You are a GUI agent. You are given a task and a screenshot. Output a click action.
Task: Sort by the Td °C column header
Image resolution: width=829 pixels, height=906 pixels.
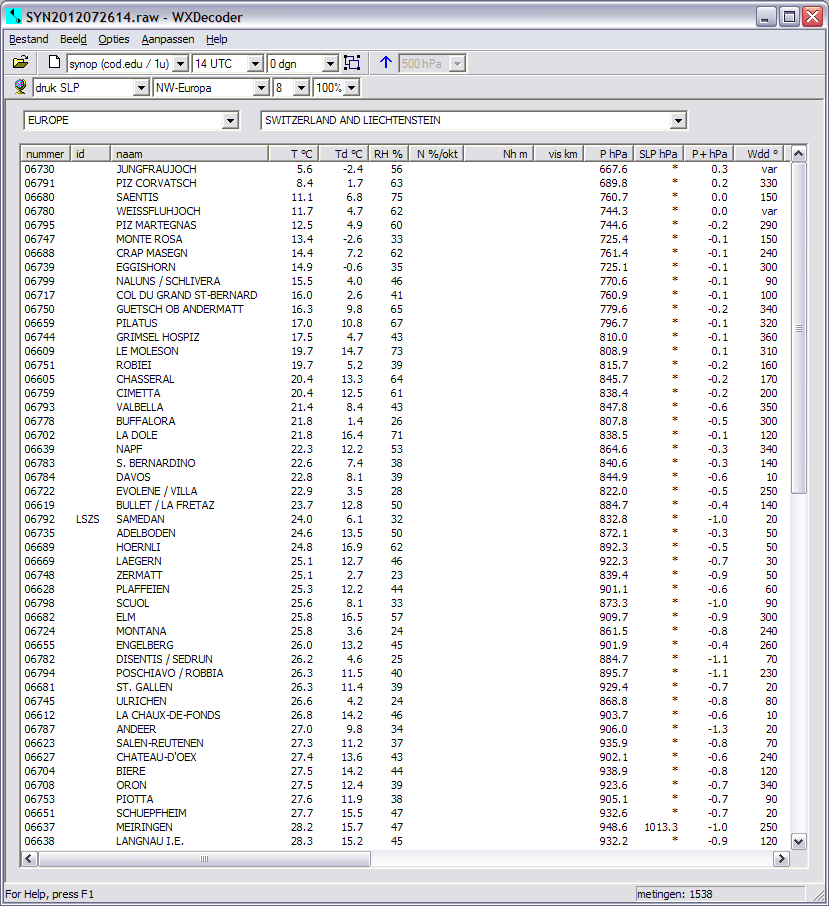[344, 154]
